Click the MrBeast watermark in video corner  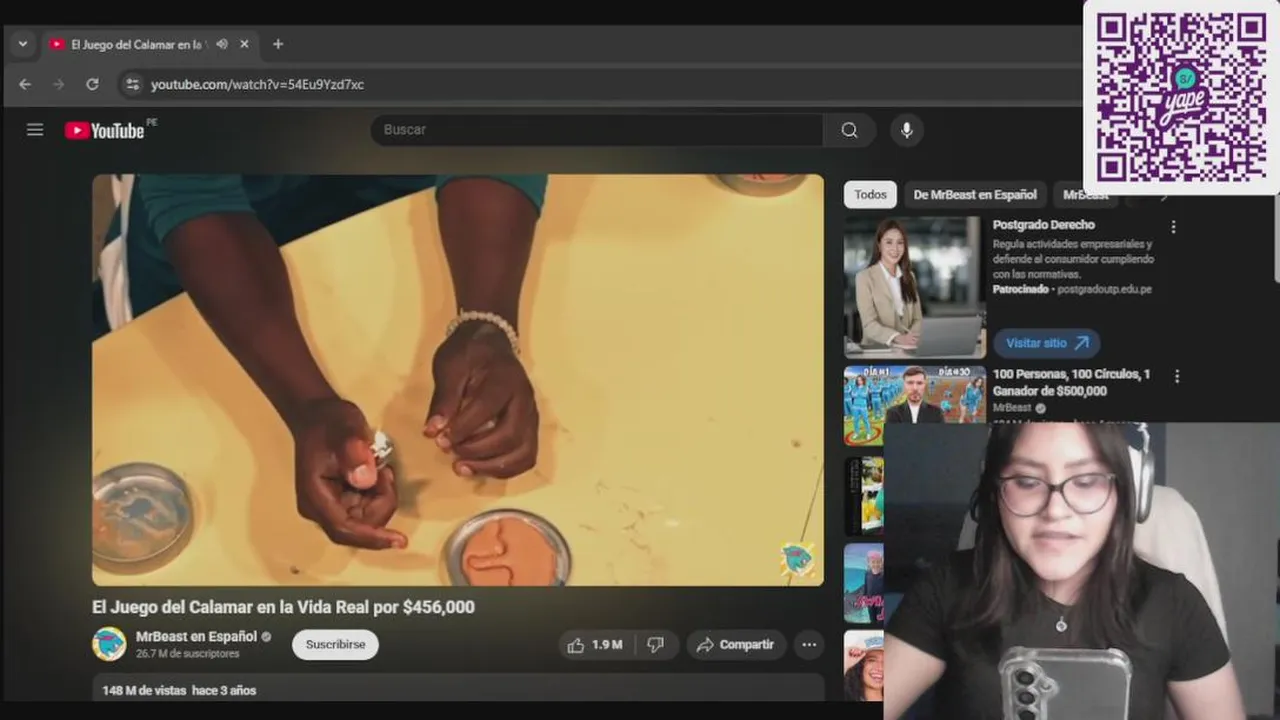coord(797,559)
